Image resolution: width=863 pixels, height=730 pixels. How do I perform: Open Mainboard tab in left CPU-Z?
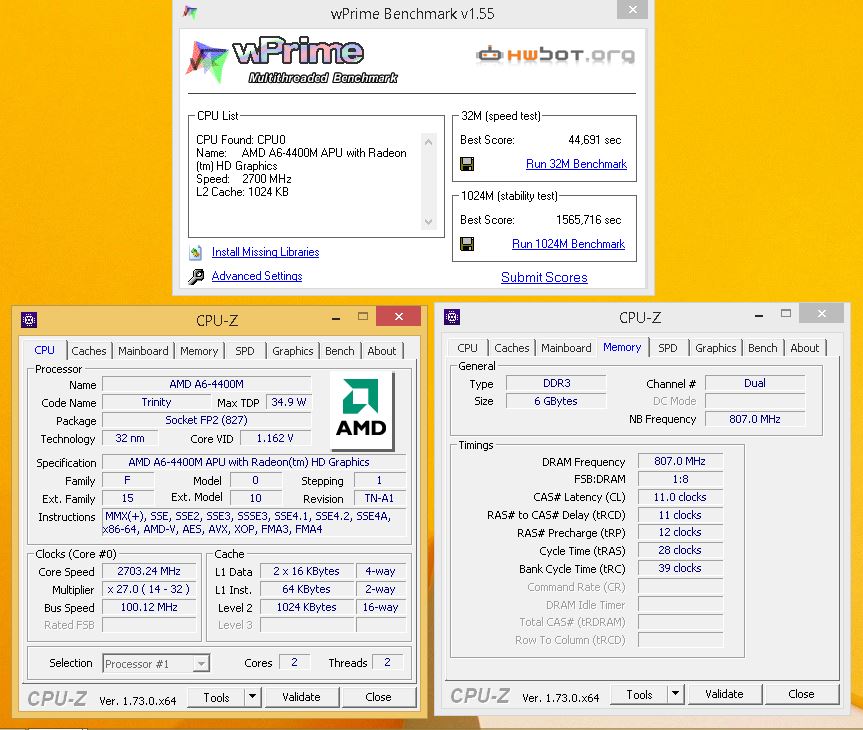pos(143,351)
